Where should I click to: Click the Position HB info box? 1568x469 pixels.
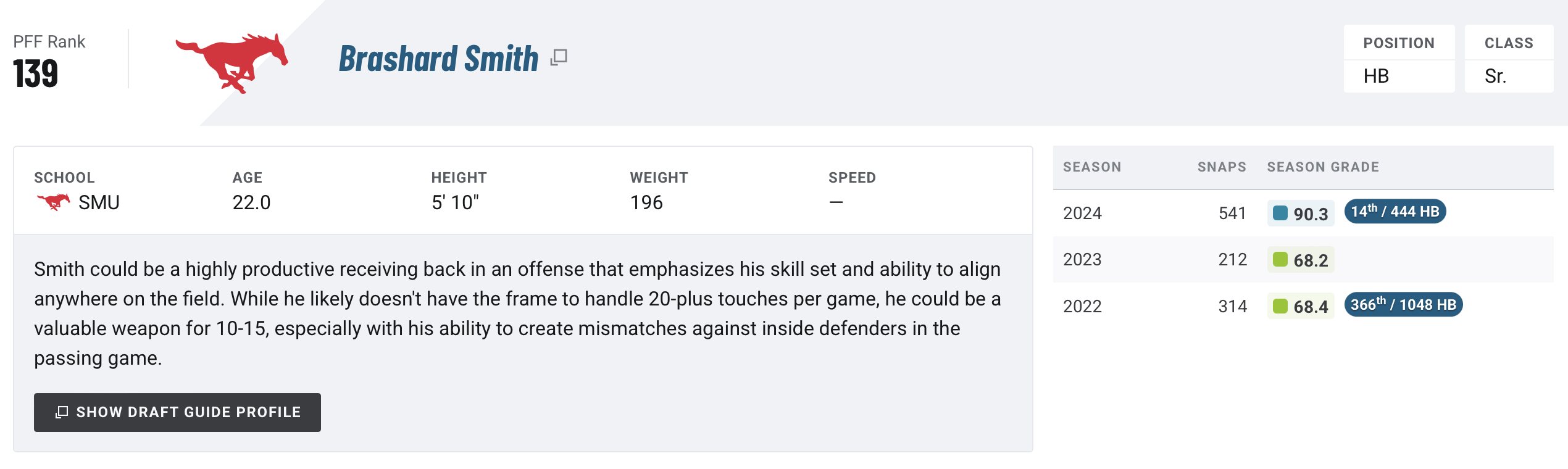[1399, 59]
